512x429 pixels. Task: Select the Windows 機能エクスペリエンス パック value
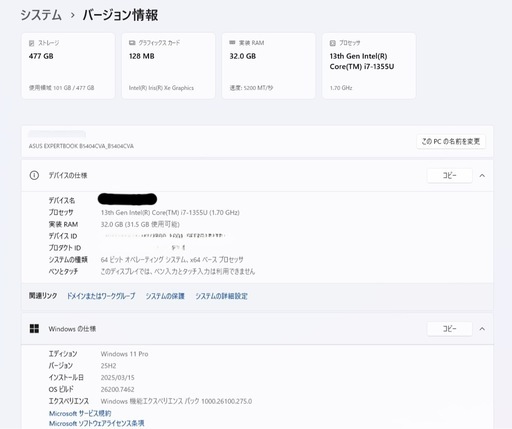pos(176,401)
